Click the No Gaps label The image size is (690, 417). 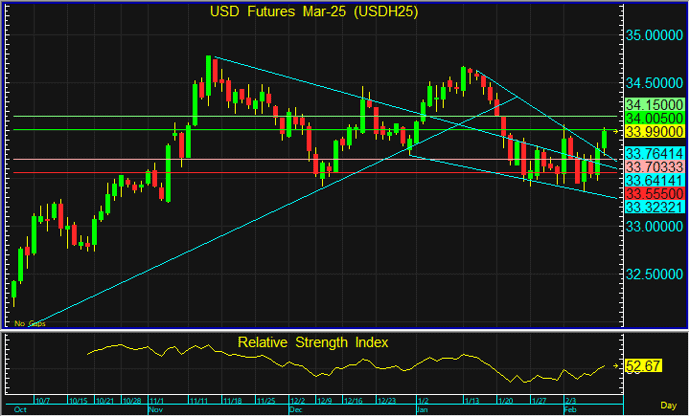coord(29,323)
